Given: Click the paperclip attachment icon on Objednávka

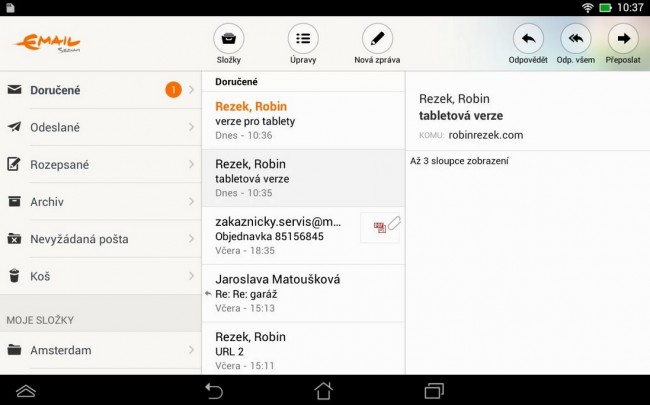Looking at the screenshot, I should tap(394, 223).
